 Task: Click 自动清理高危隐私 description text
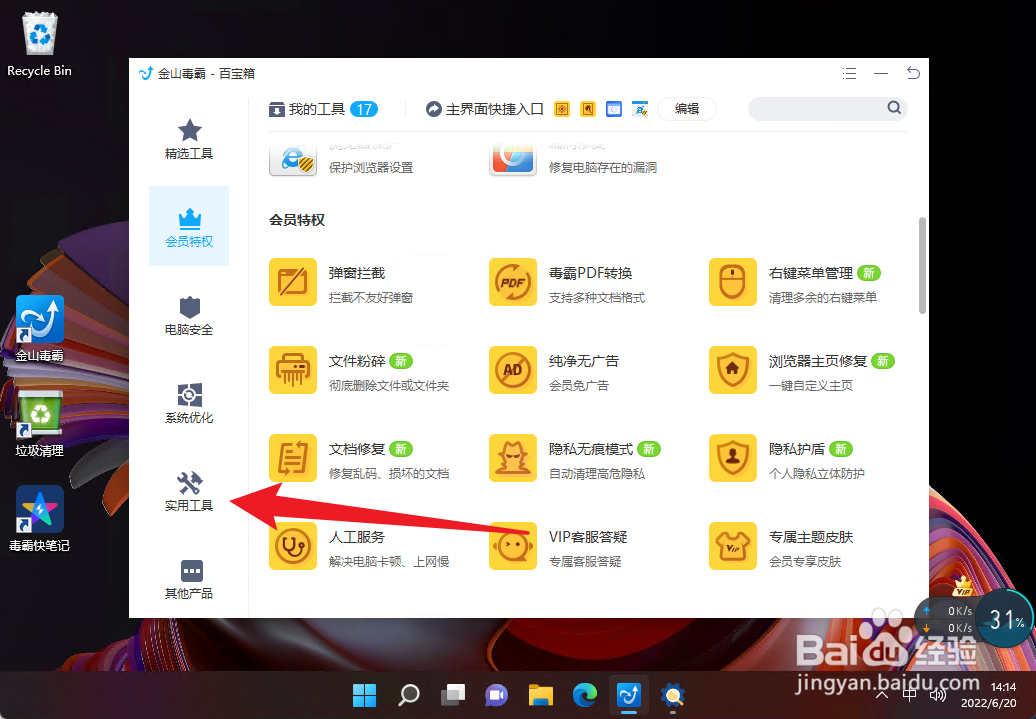tap(597, 473)
